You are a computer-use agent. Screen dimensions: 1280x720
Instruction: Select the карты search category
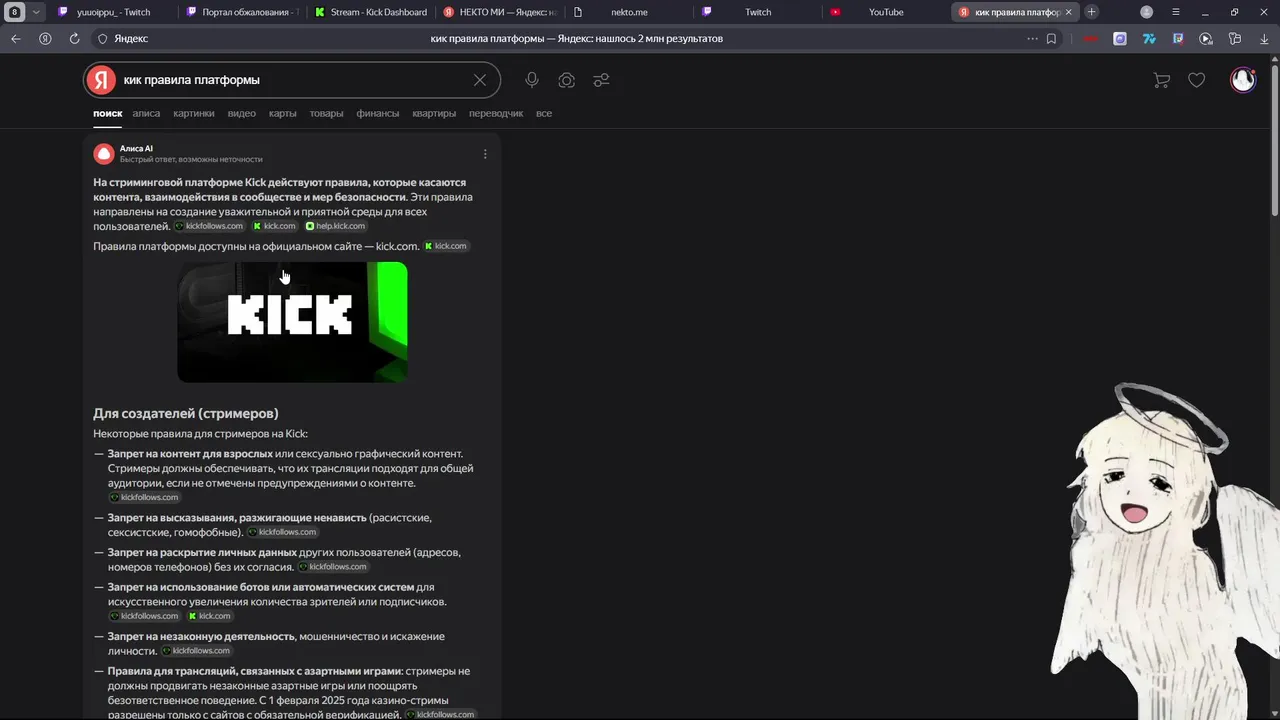pyautogui.click(x=283, y=114)
